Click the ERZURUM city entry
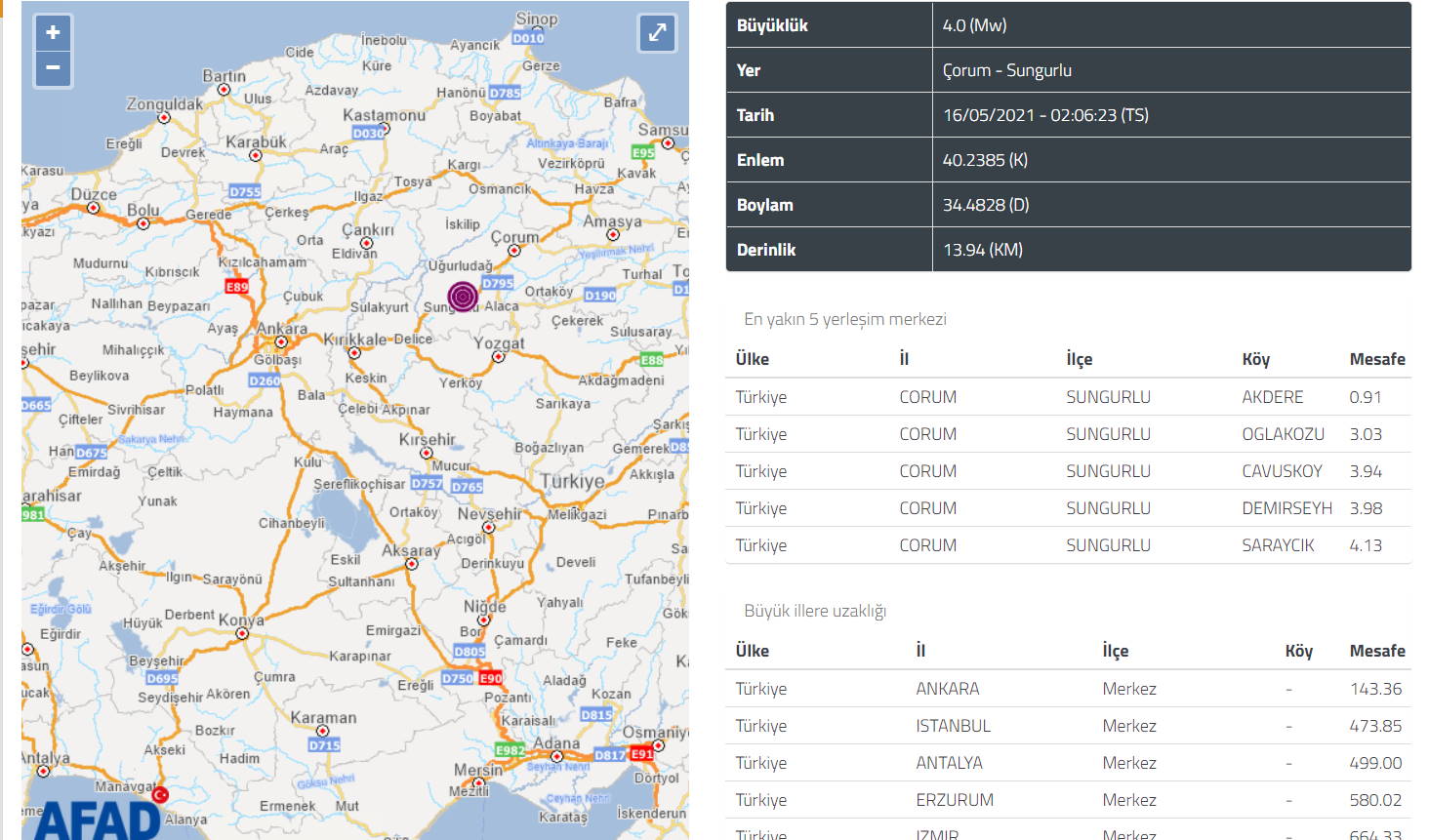Viewport: 1429px width, 840px height. click(954, 800)
